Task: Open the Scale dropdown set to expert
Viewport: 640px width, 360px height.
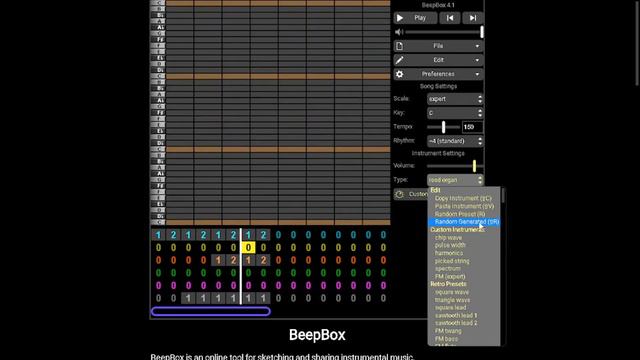Action: 455,99
